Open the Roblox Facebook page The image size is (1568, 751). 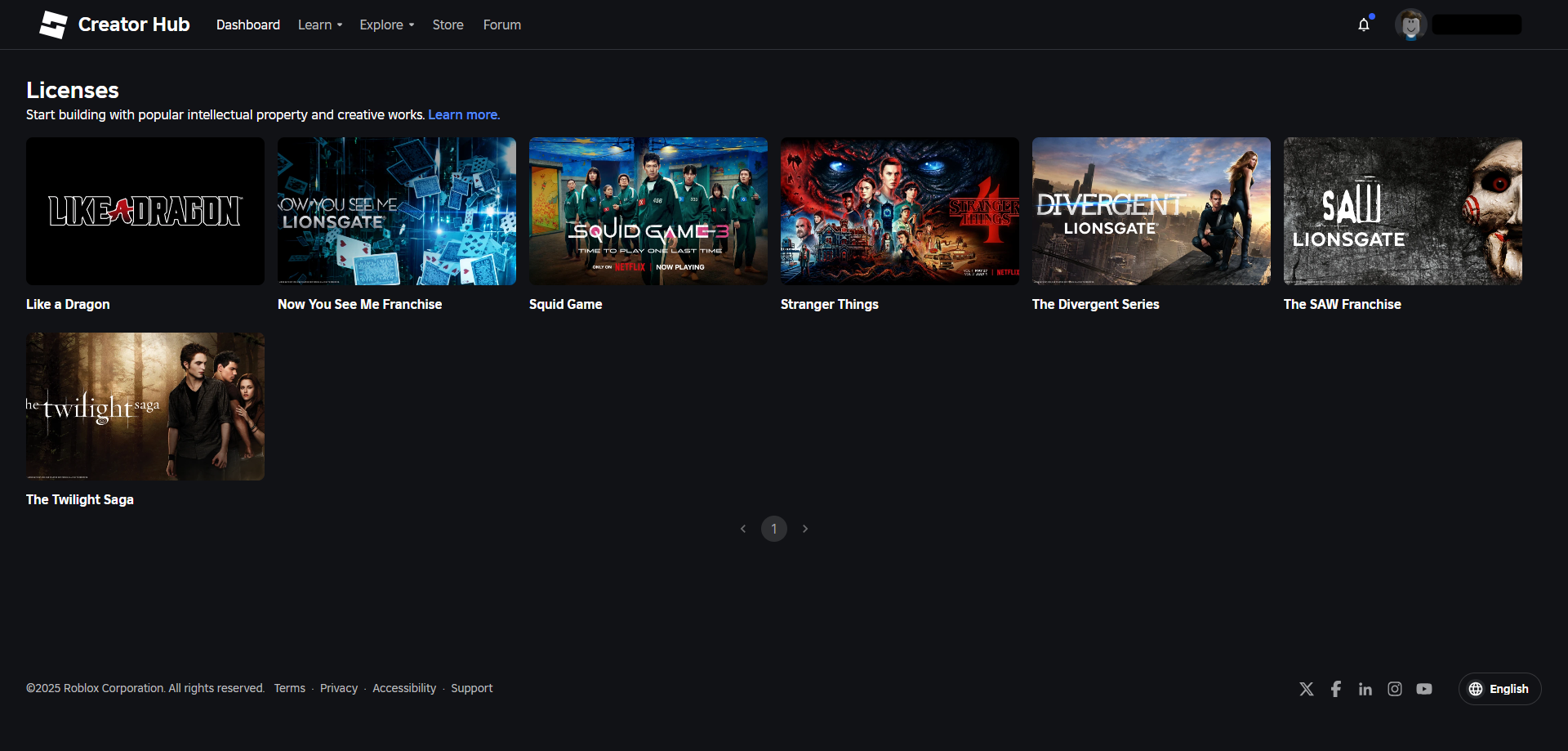tap(1336, 689)
